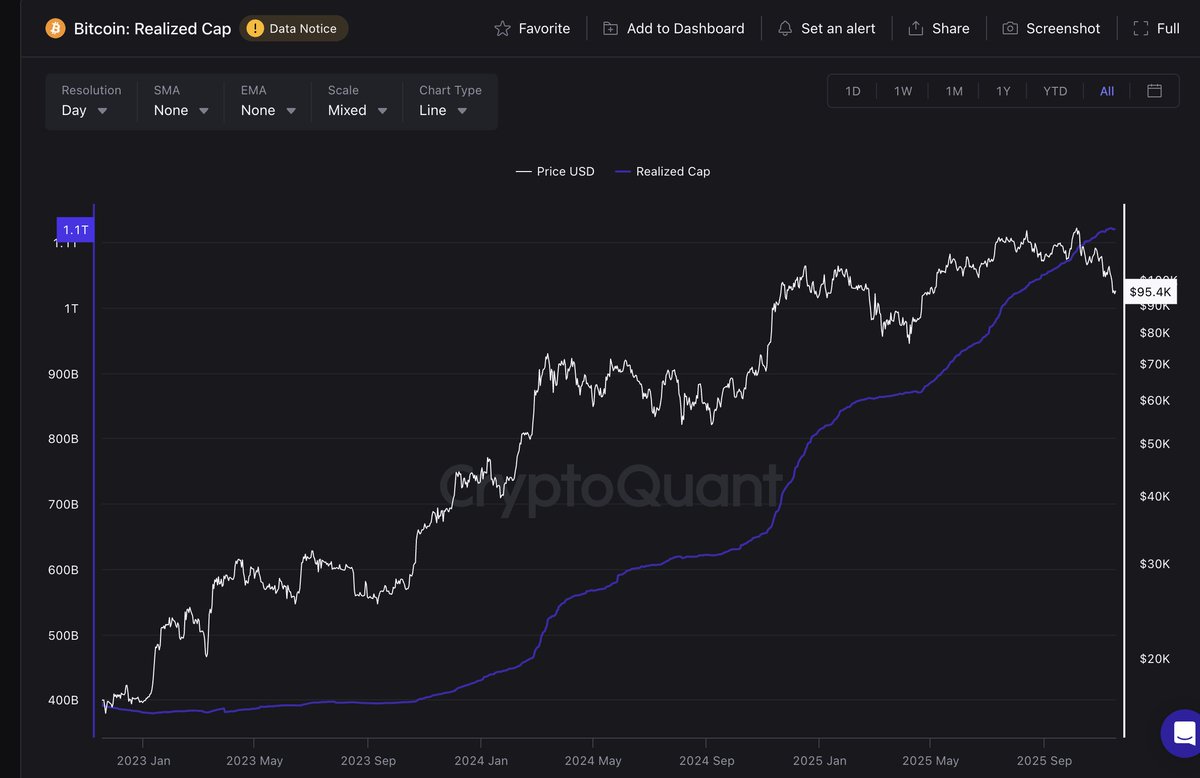Click the Set an alert bell icon

point(785,28)
